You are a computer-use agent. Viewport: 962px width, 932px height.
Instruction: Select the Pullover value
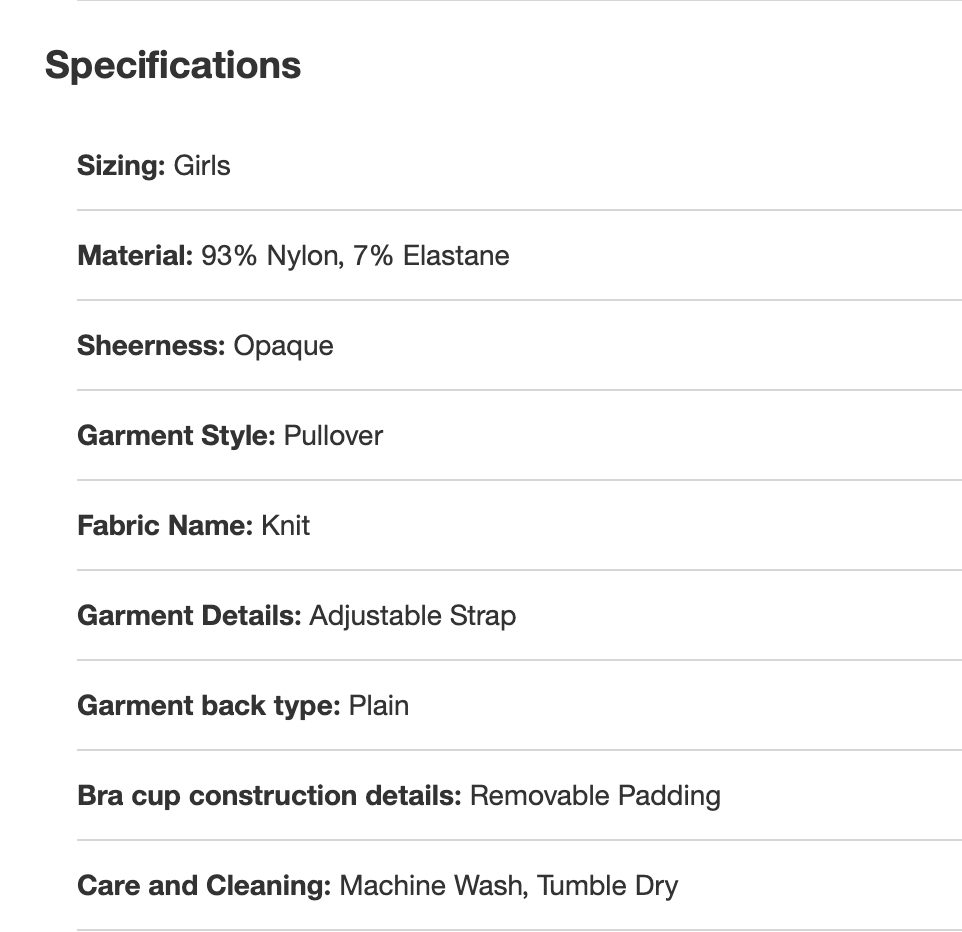point(333,435)
